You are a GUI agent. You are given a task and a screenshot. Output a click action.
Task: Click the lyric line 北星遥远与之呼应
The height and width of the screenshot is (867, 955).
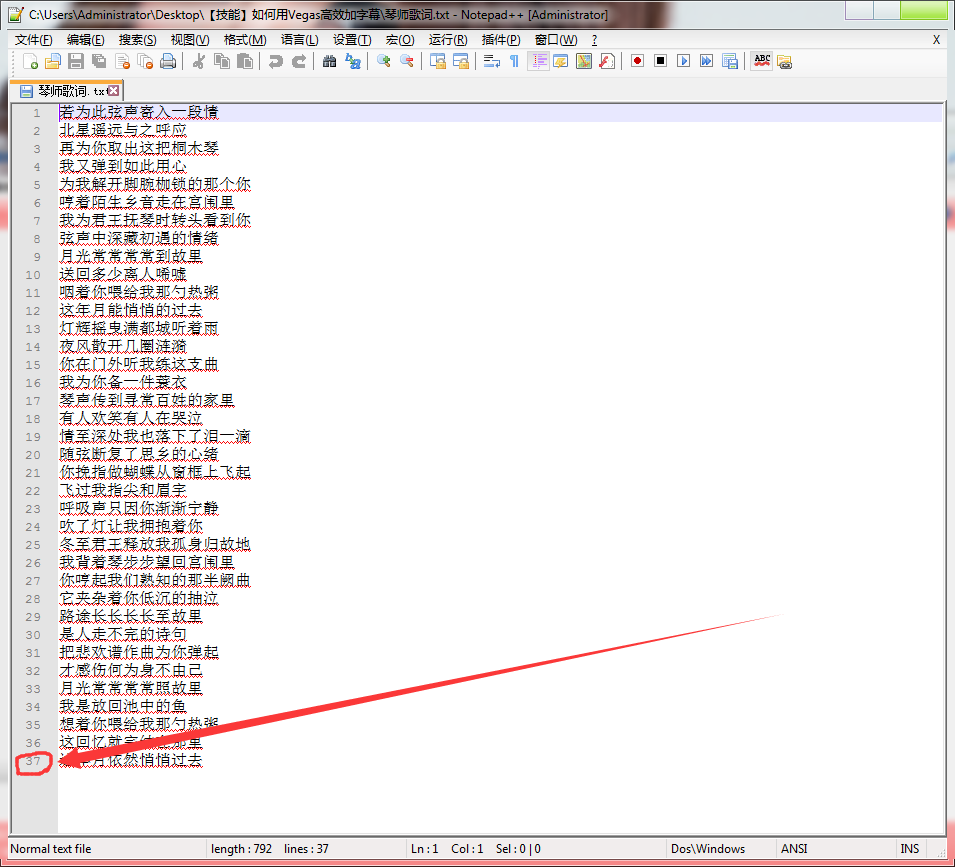122,130
